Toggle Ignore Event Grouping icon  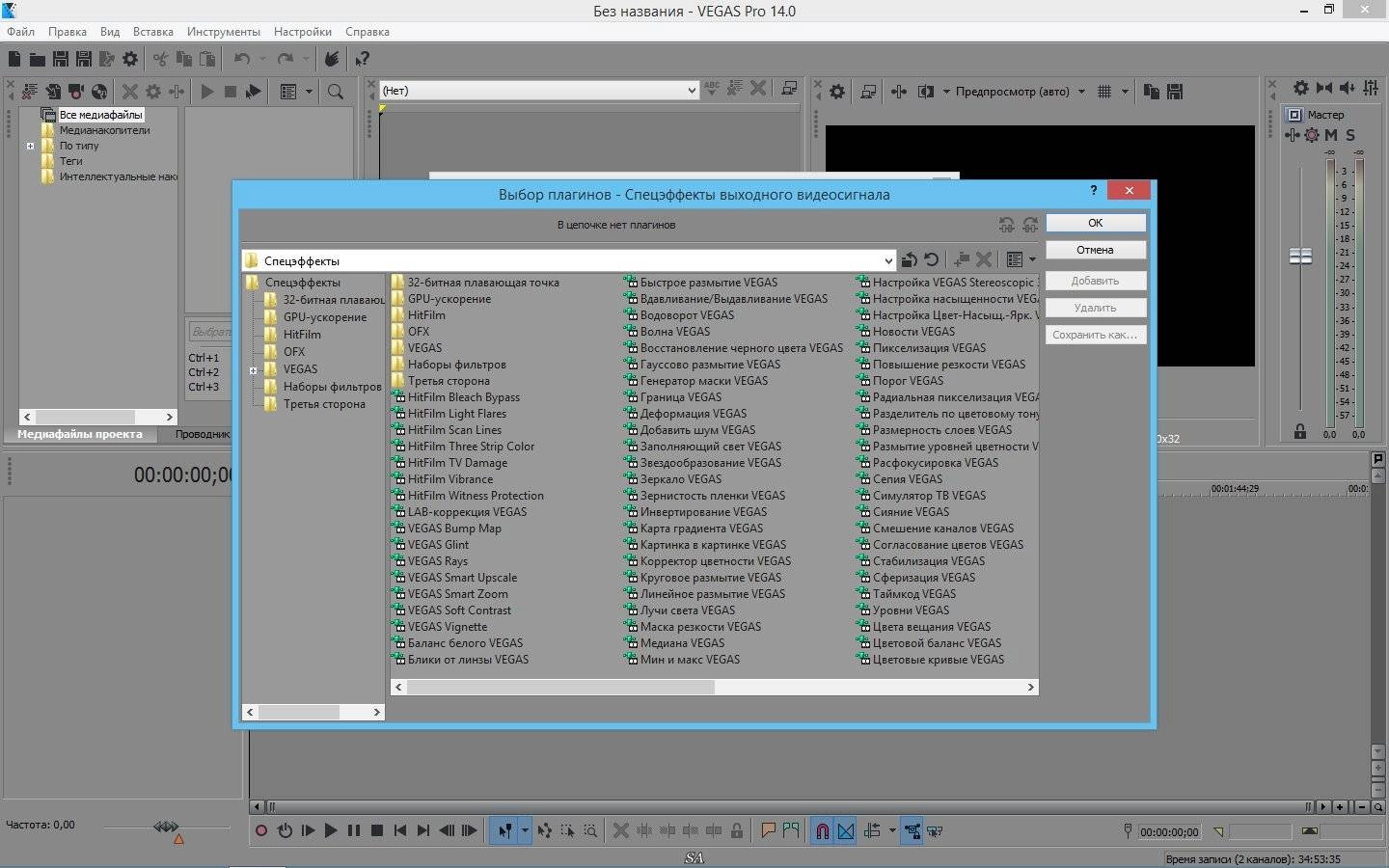tap(935, 830)
